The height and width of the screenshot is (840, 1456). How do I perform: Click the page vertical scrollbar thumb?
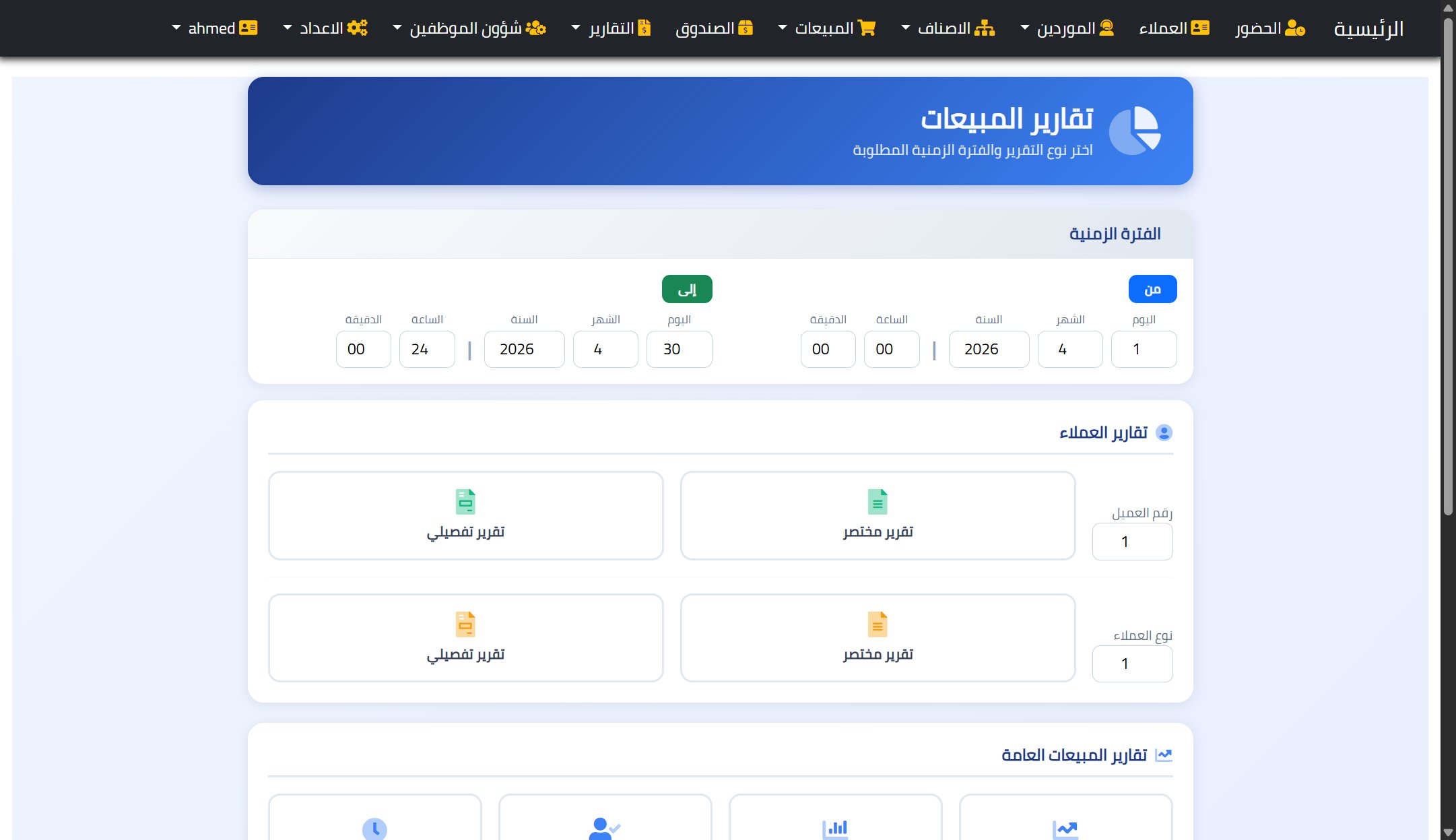pos(1448,266)
